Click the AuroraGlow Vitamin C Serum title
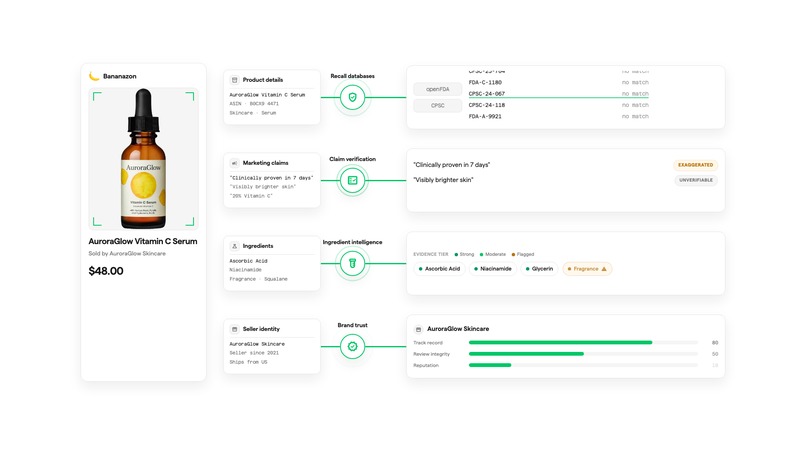 pos(143,241)
